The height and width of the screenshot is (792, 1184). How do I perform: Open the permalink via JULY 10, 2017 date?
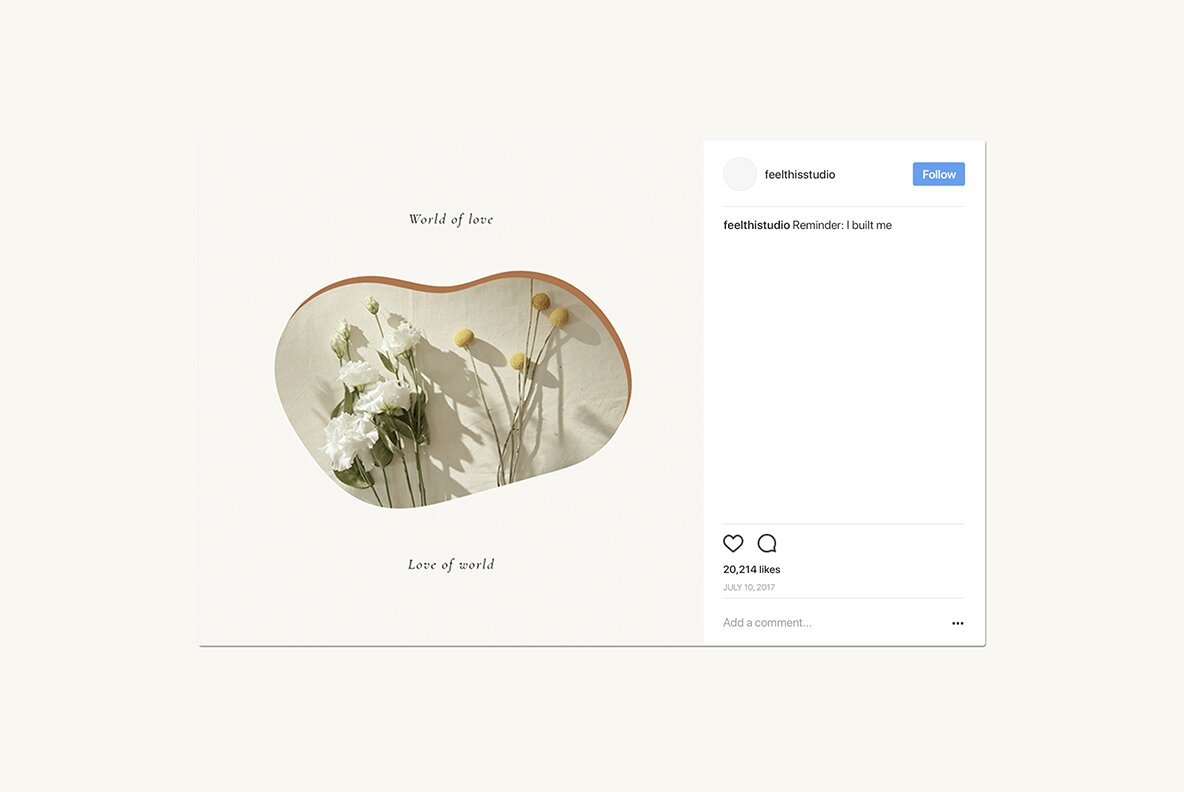click(748, 587)
